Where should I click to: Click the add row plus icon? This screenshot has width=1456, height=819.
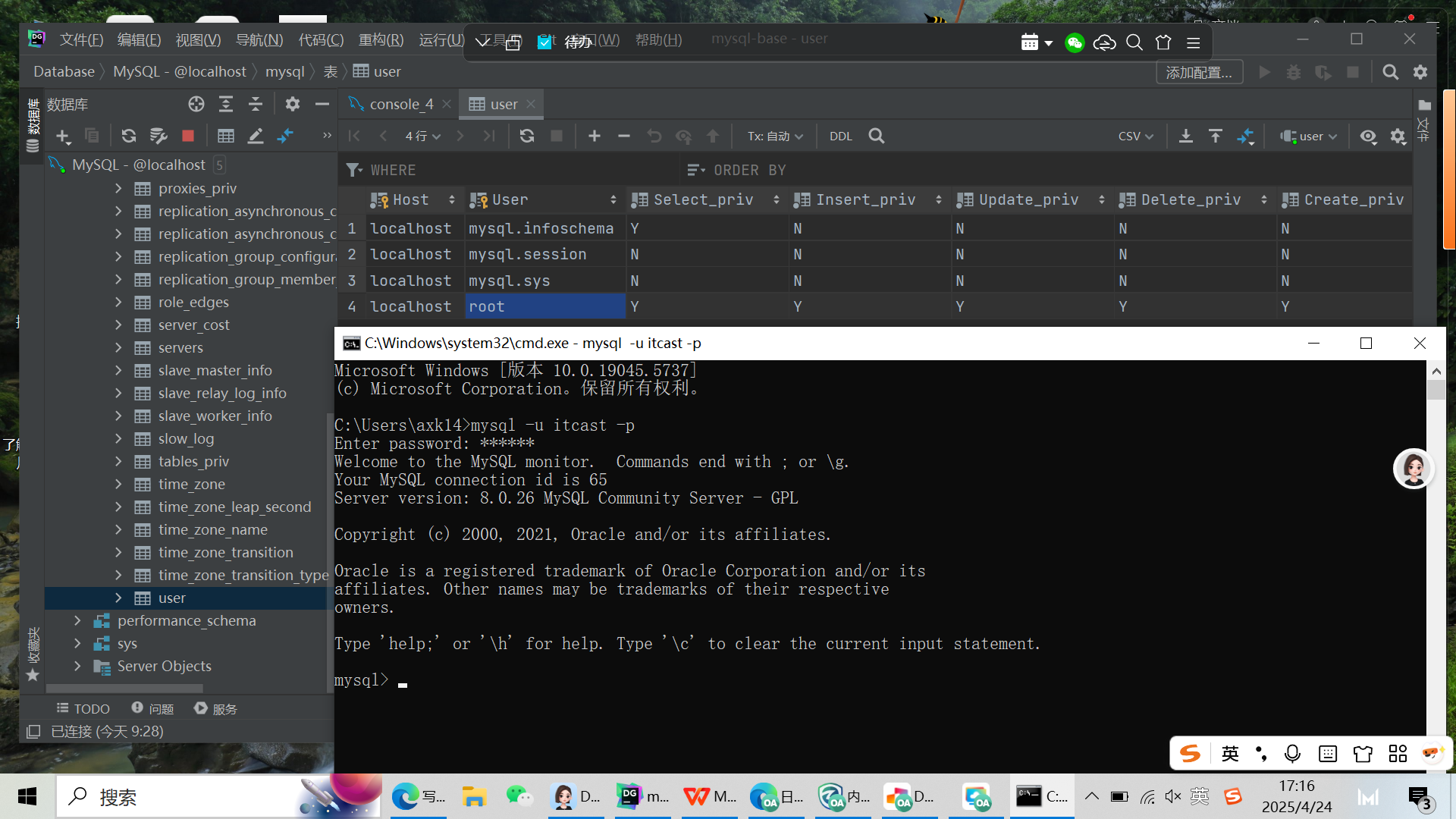click(595, 136)
